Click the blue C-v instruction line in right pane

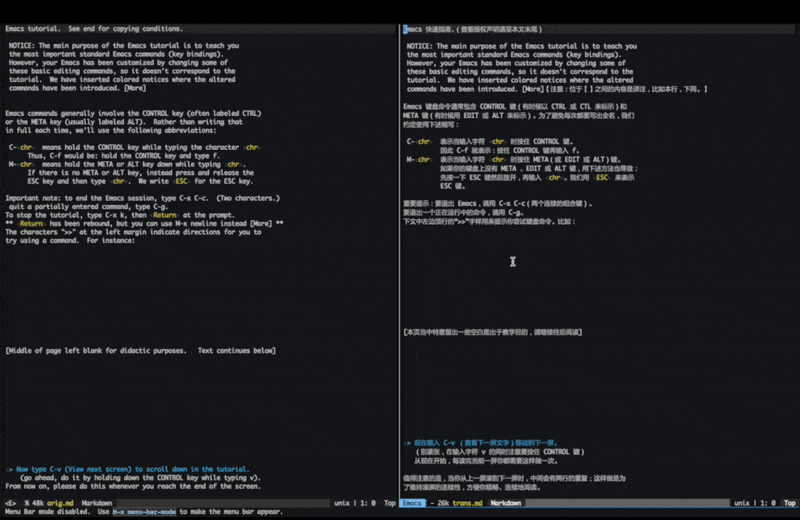[x=480, y=443]
